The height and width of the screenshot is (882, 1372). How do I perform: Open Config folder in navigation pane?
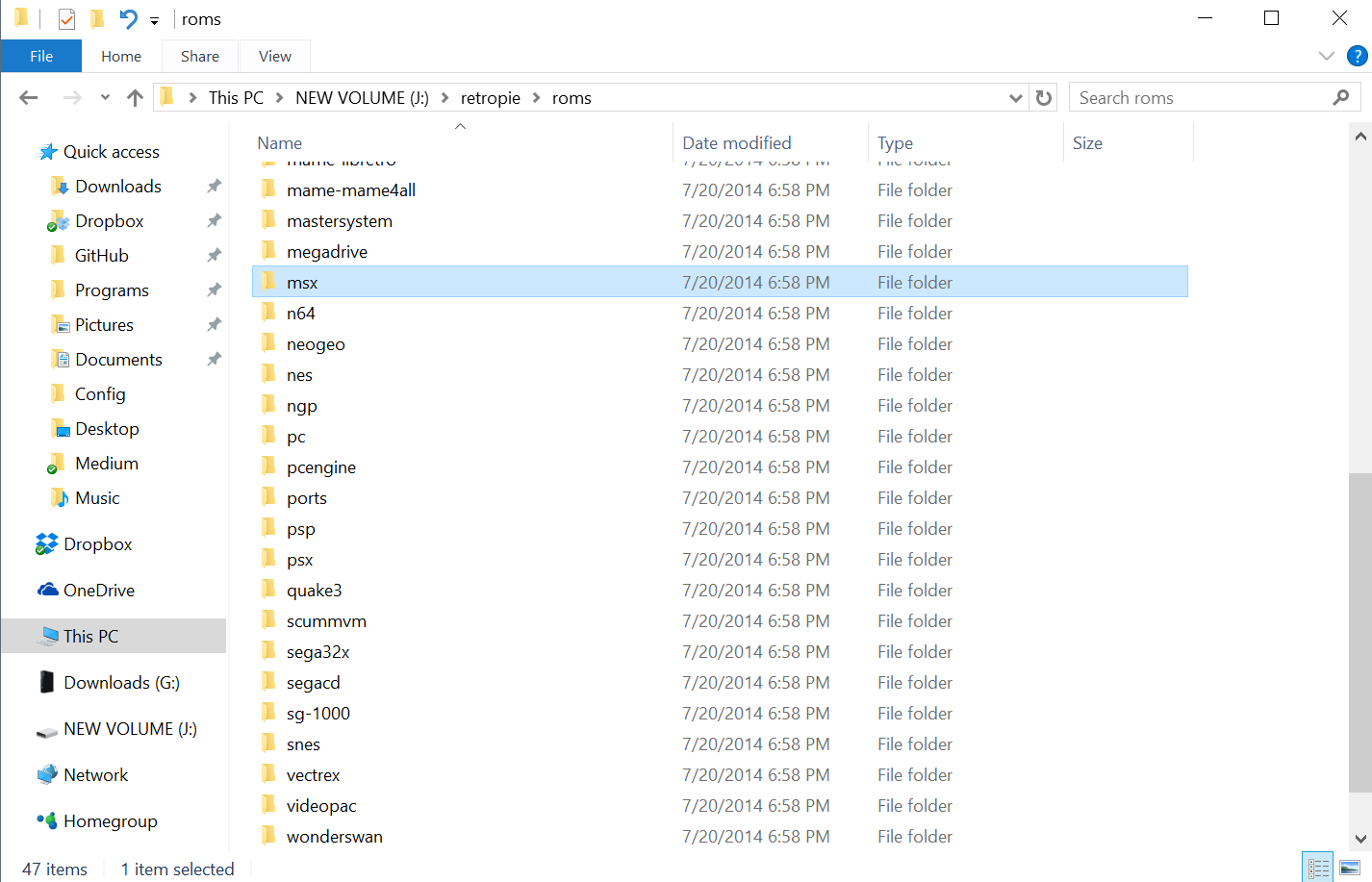89,394
